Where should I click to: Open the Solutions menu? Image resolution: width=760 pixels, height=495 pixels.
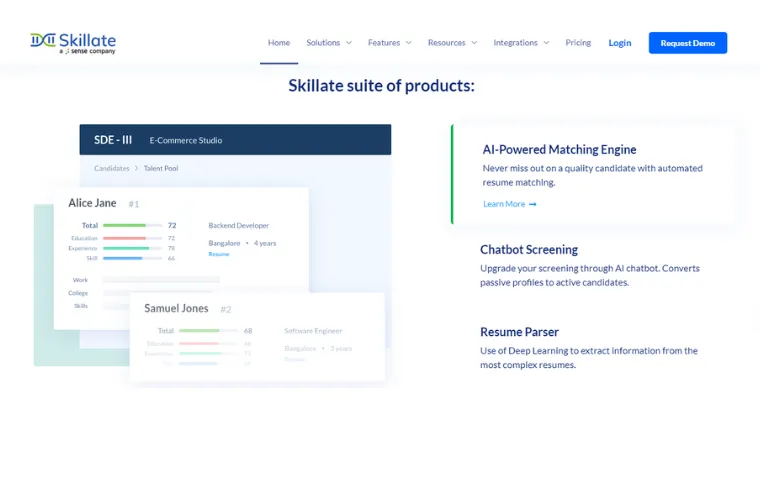pos(323,43)
